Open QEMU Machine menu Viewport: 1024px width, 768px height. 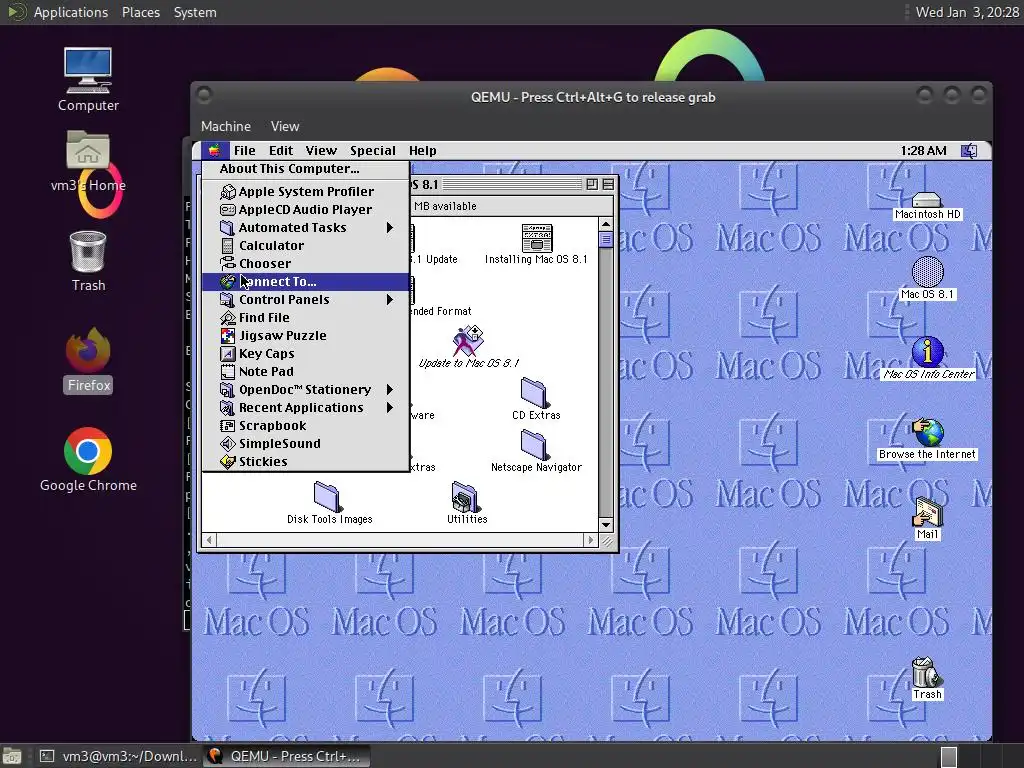[226, 127]
